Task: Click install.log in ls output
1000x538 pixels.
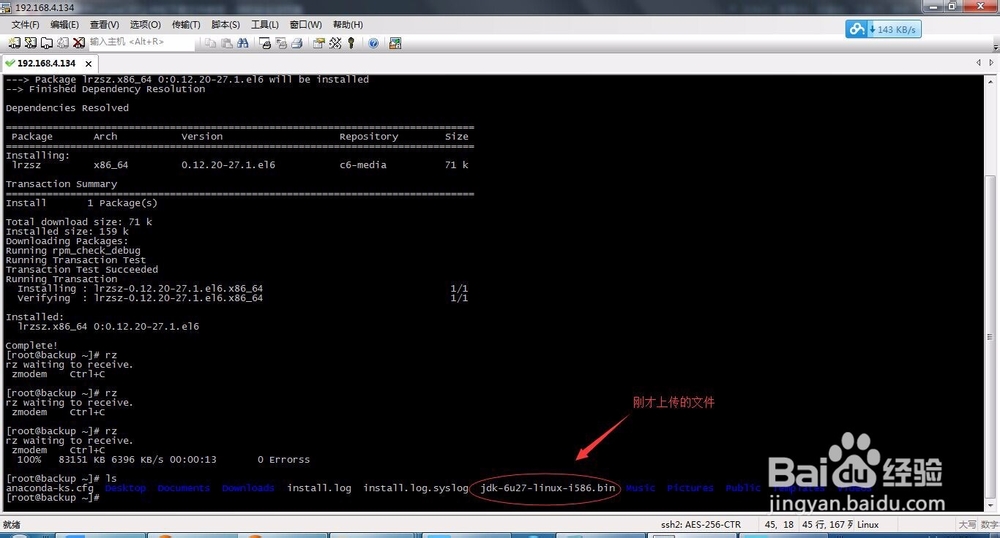Action: [x=319, y=488]
